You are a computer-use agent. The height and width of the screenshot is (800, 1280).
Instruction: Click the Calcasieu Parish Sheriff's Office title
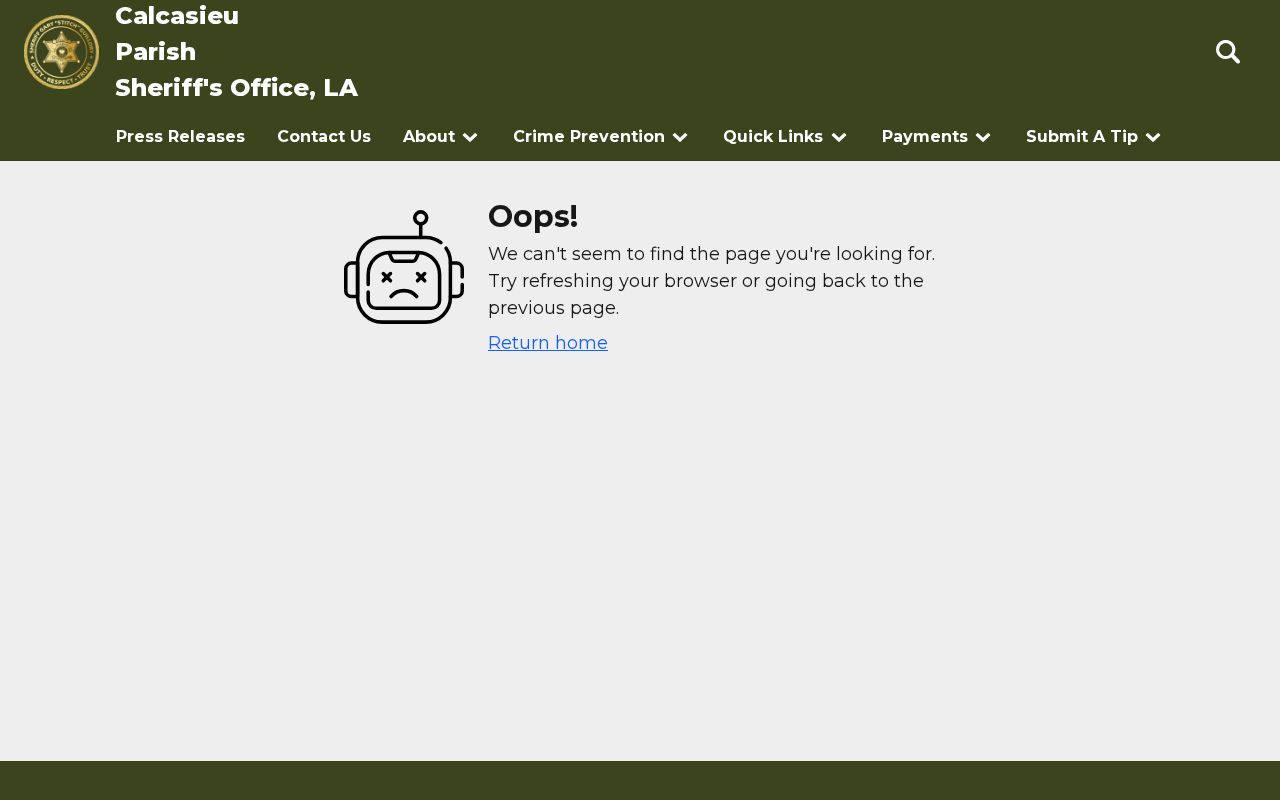click(x=236, y=52)
